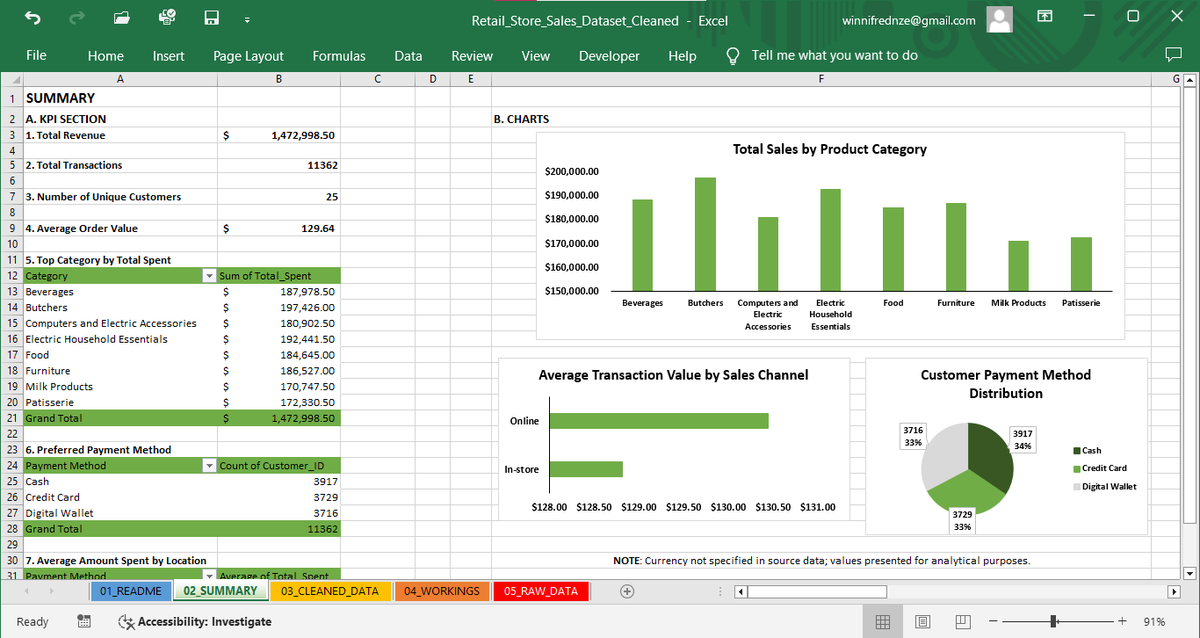Click the Undo arrow in Quick Access Toolbar
The image size is (1200, 638).
[x=32, y=19]
